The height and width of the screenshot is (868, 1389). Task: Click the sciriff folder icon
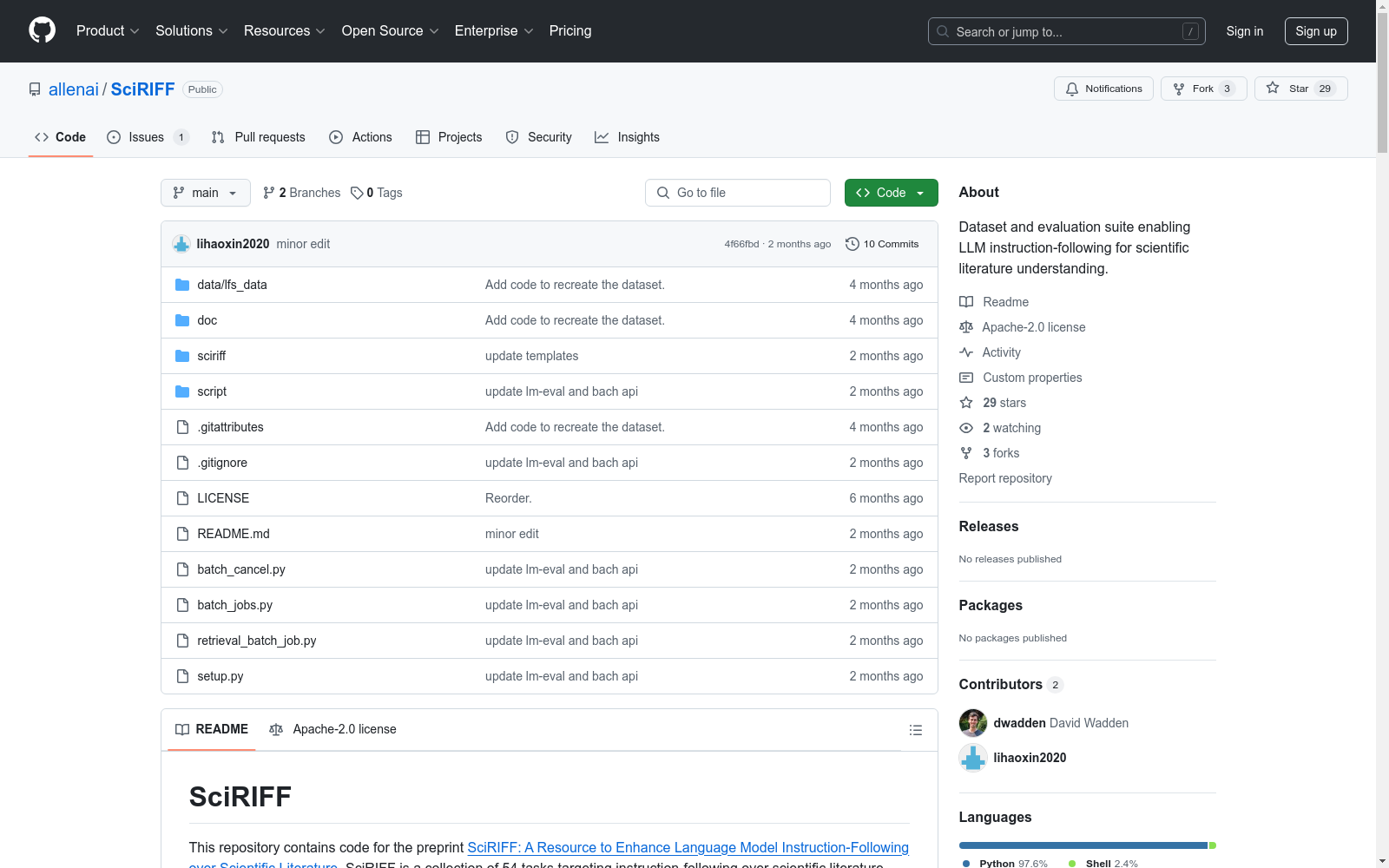[x=182, y=356]
